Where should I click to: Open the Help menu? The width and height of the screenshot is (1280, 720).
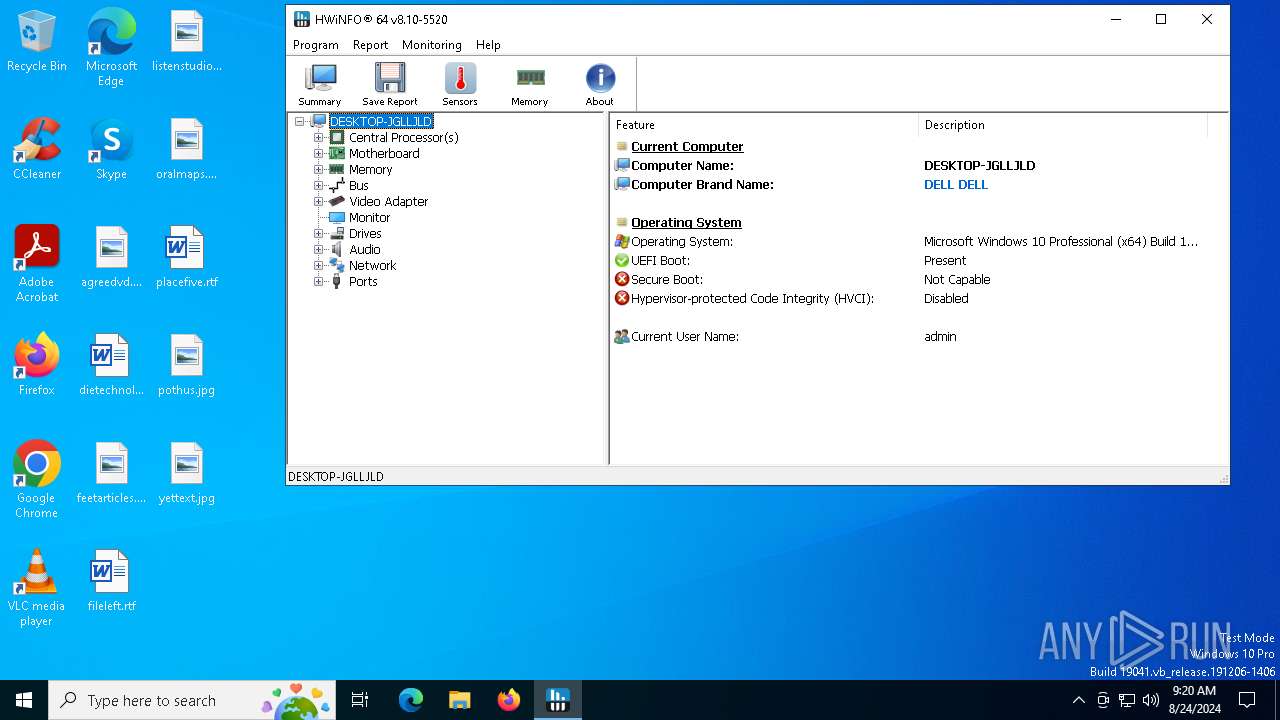click(x=488, y=45)
